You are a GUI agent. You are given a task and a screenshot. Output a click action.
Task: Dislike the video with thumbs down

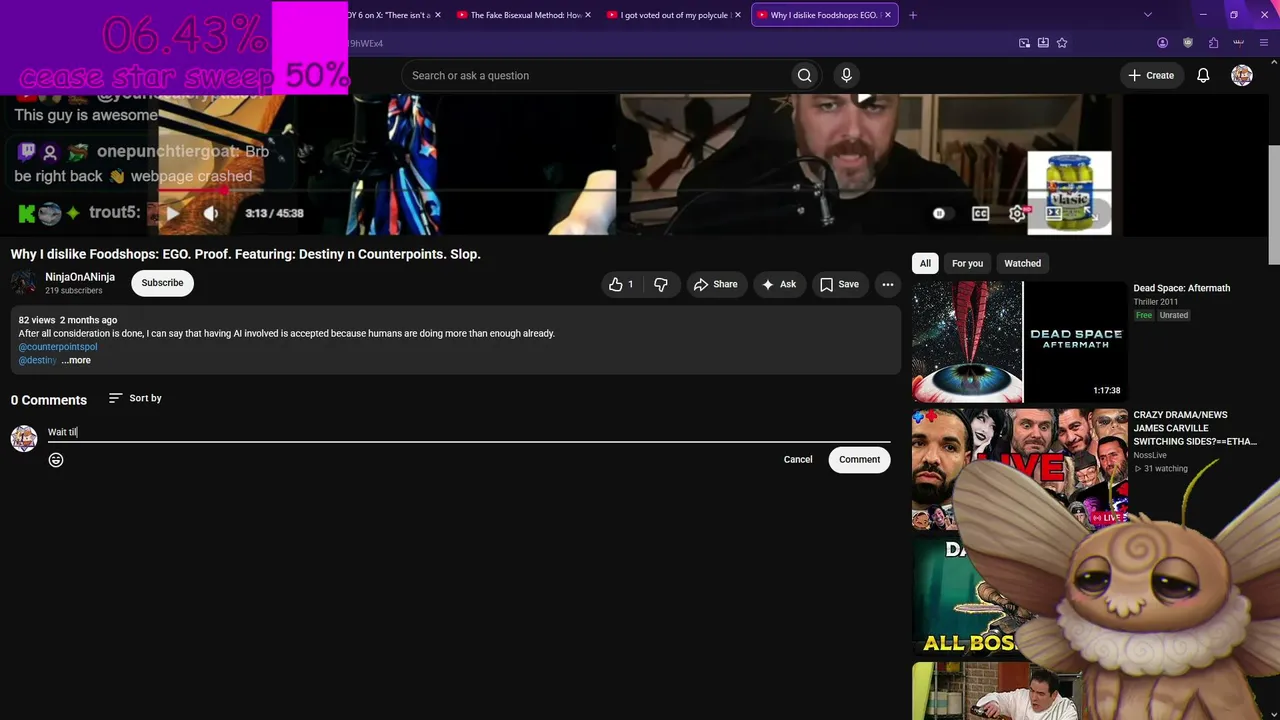(661, 284)
